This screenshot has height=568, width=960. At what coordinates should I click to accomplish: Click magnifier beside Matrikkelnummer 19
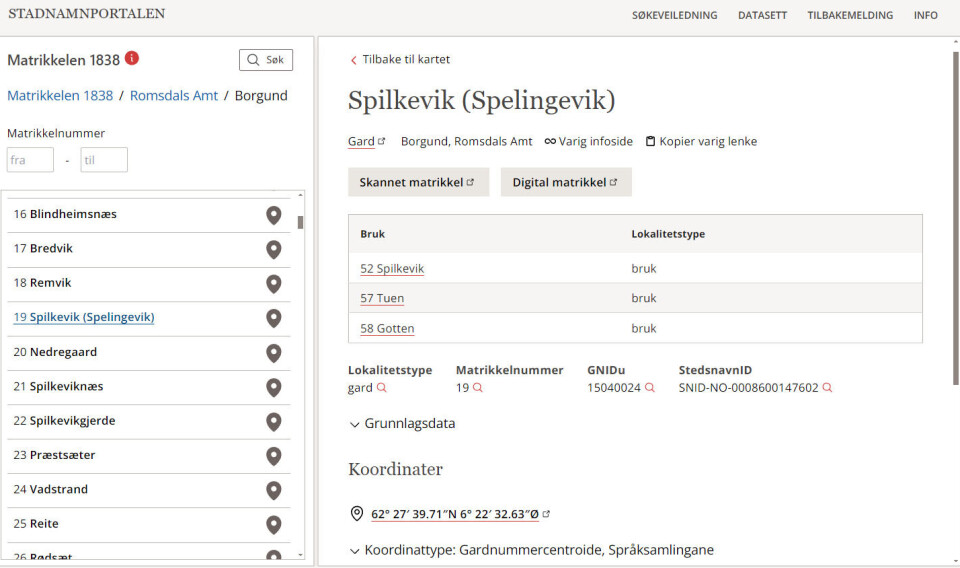(x=478, y=388)
